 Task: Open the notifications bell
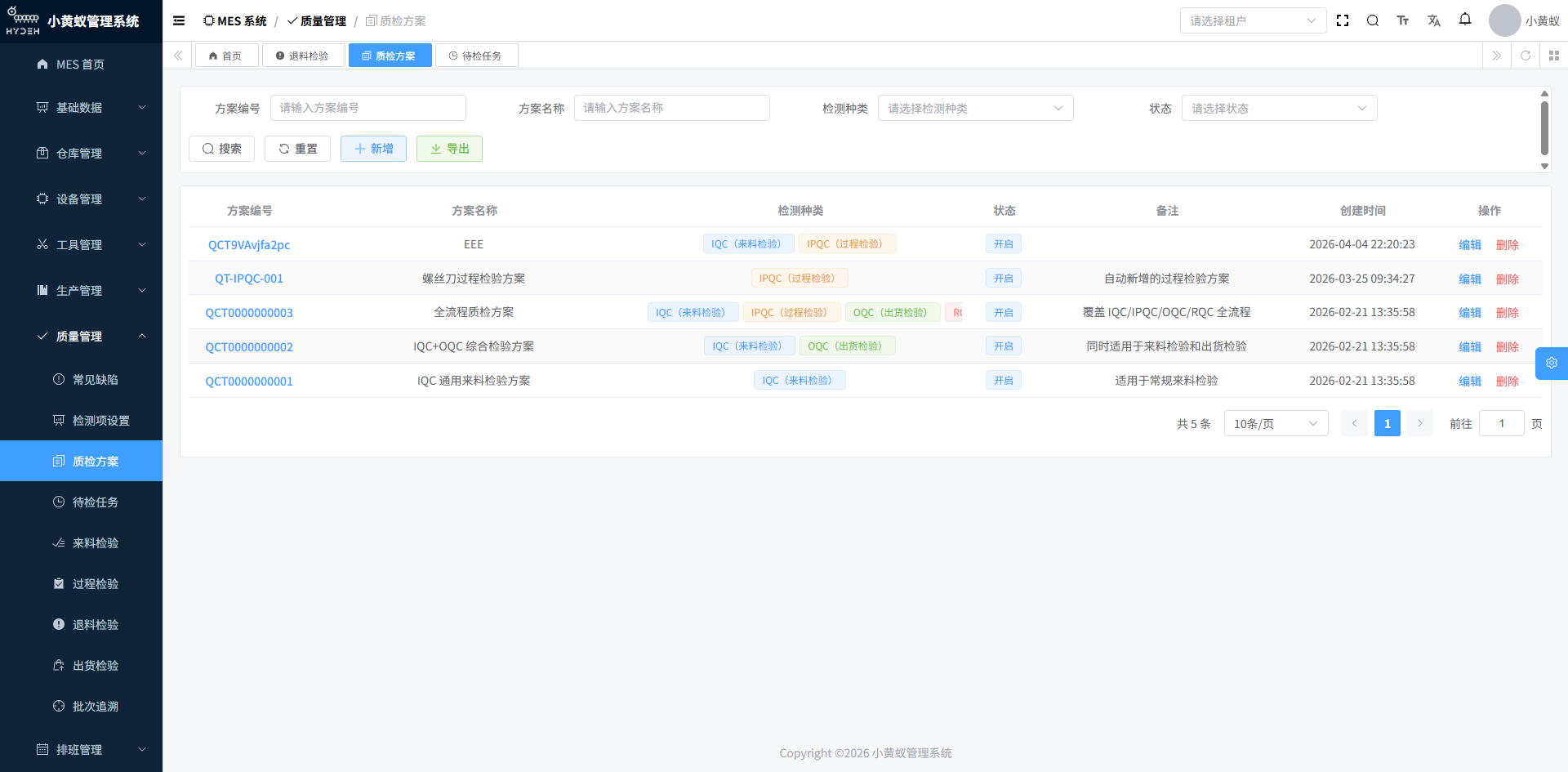tap(1465, 20)
